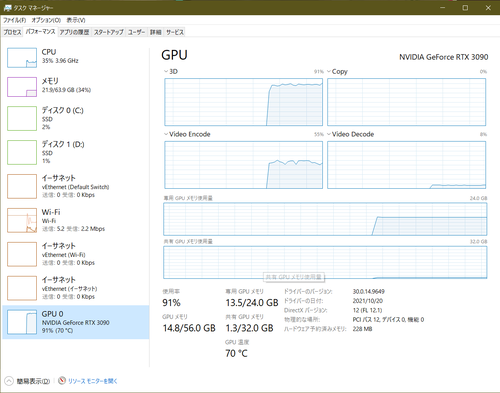Select the メモリ usage thumbnail graph
Viewport: 500px width, 393px height.
pyautogui.click(x=22, y=87)
